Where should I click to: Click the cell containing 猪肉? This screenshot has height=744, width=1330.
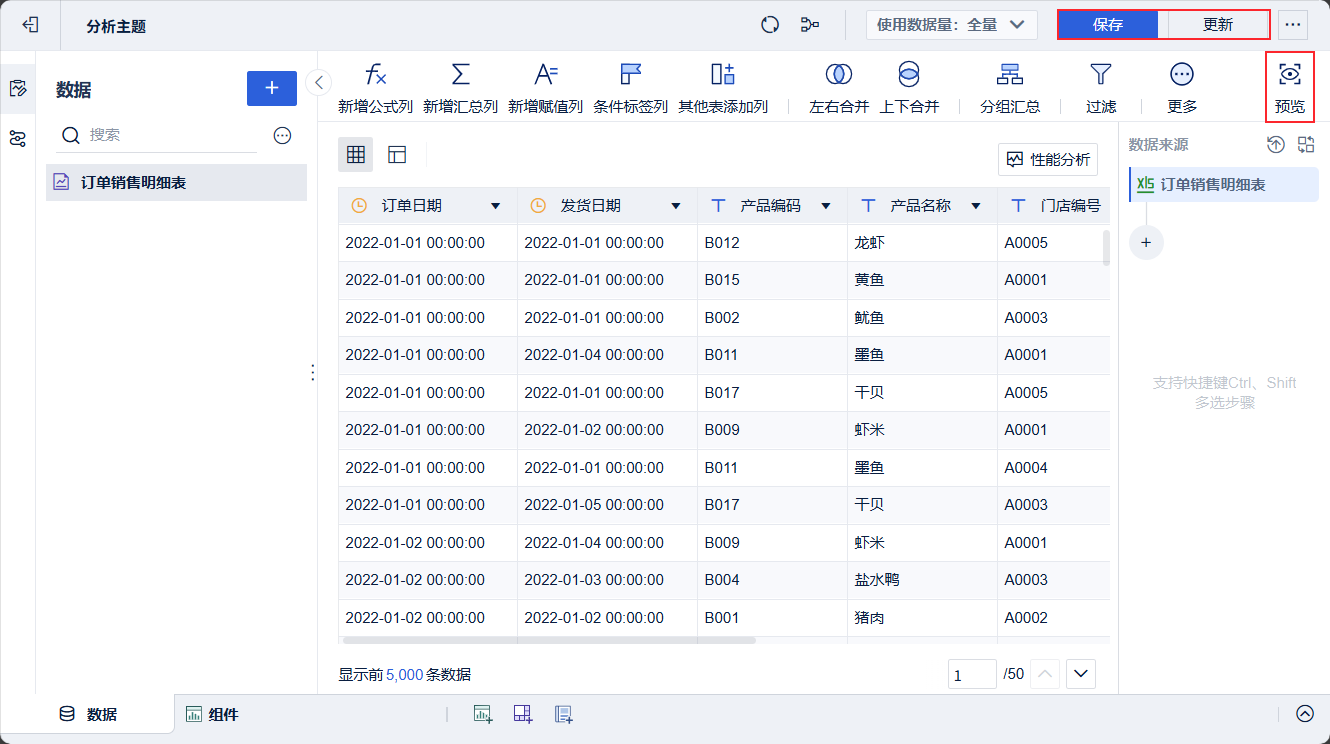pyautogui.click(x=922, y=618)
